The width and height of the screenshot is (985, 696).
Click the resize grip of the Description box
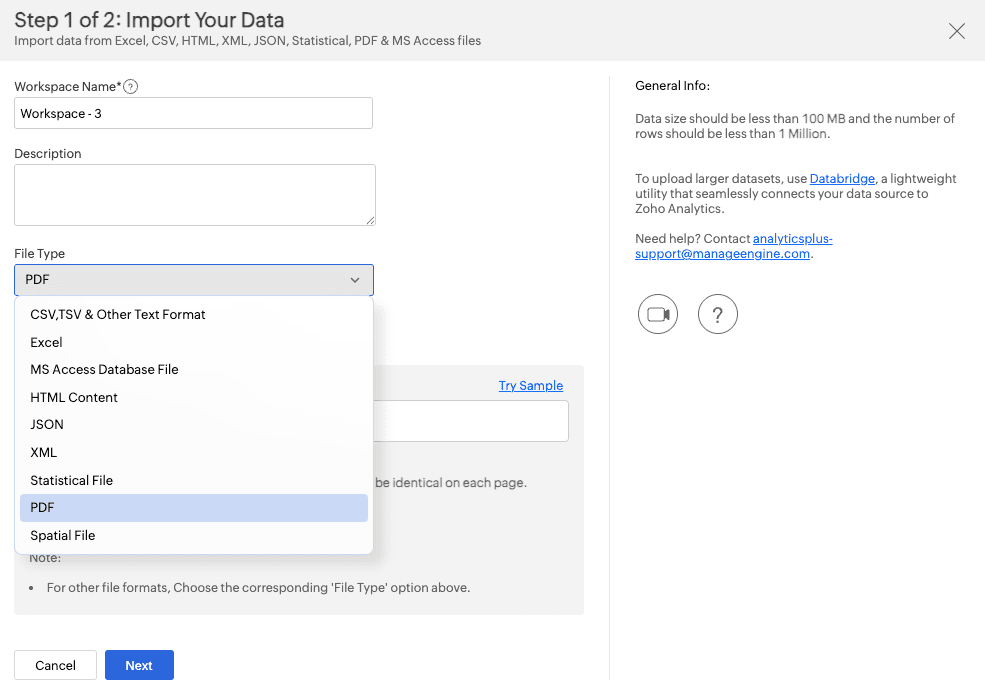(371, 220)
